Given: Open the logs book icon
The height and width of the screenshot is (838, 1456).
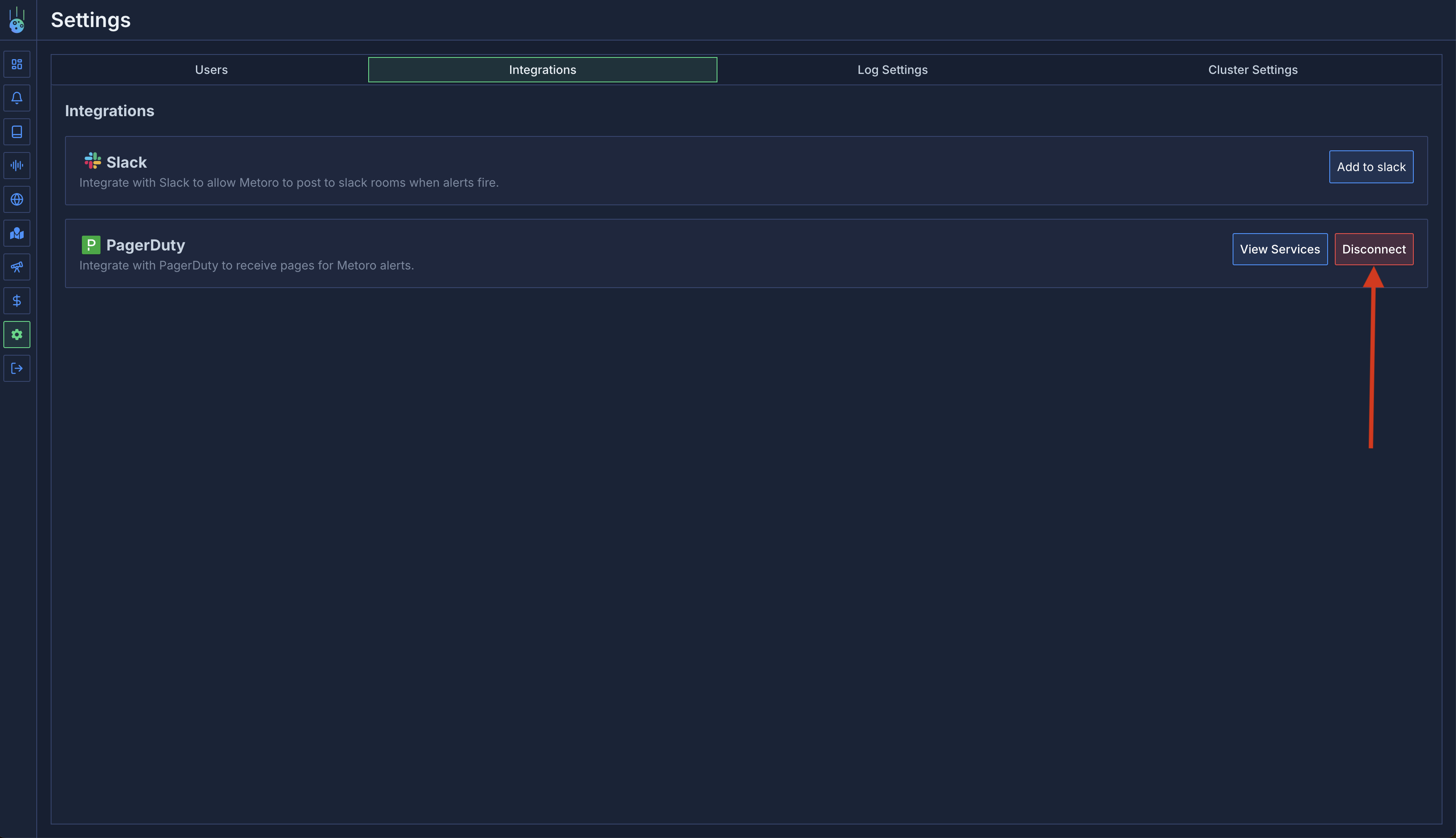Looking at the screenshot, I should pyautogui.click(x=17, y=131).
